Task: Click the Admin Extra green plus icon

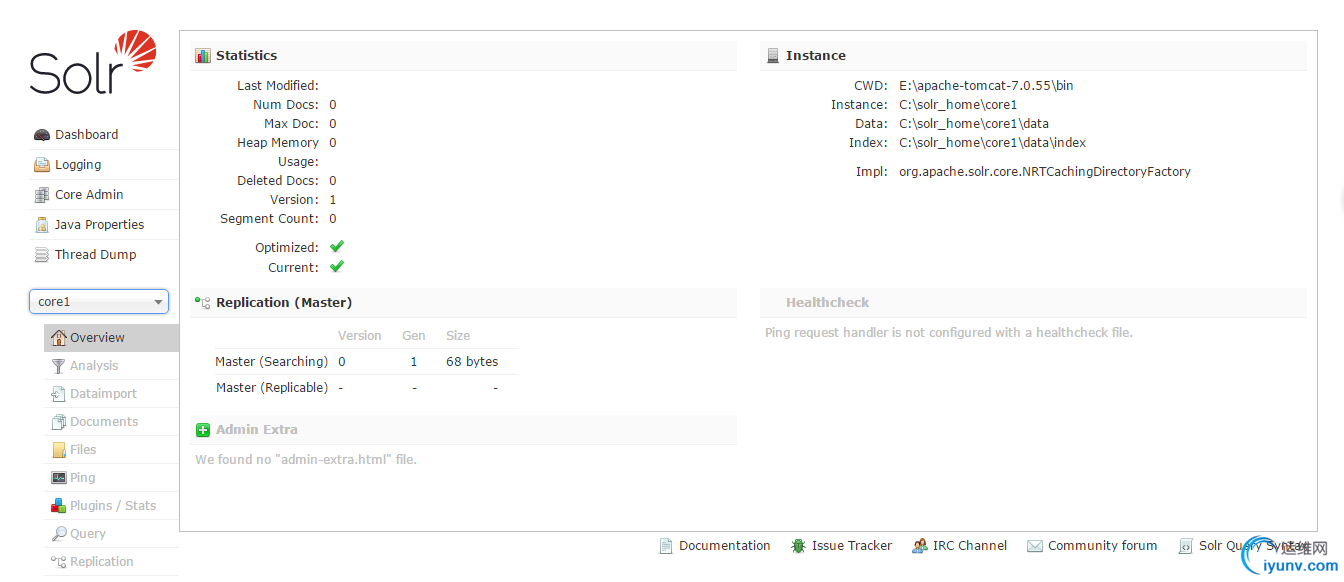Action: coord(203,430)
